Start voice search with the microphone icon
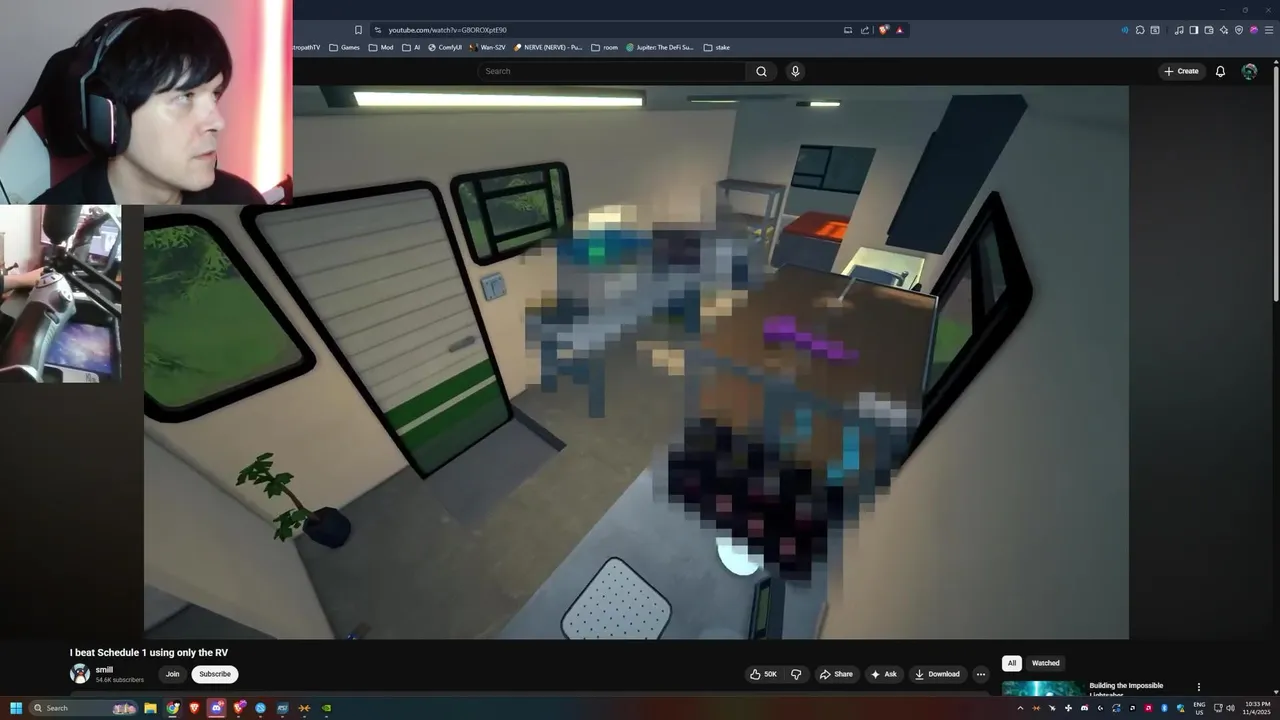 coord(795,71)
